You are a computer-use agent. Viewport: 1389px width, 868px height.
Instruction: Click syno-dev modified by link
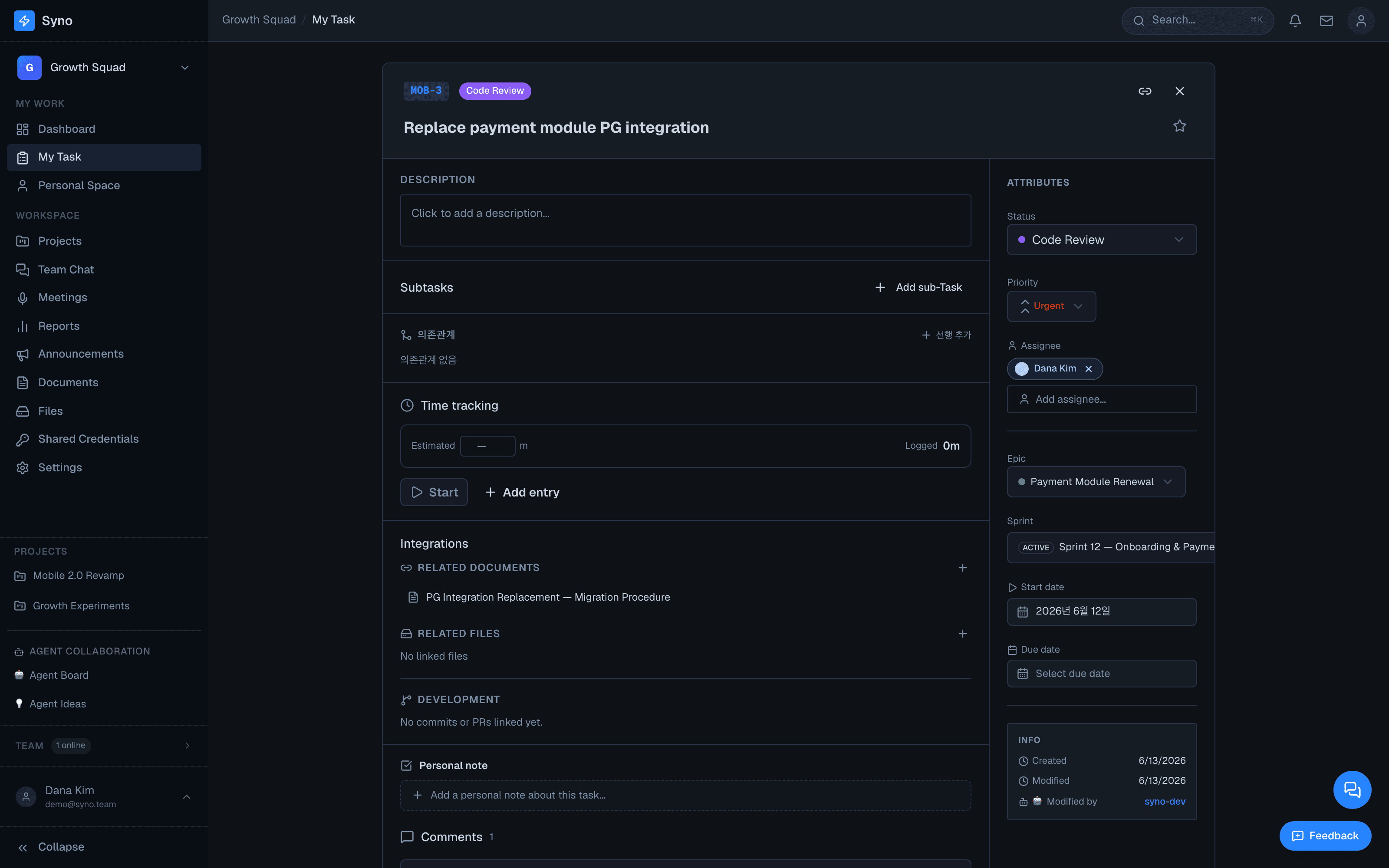1165,802
